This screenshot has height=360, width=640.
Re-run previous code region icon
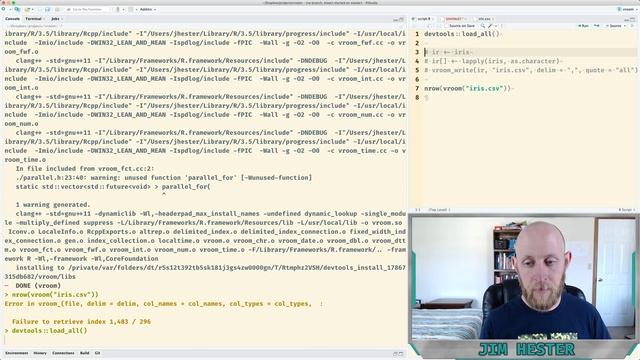597,26
